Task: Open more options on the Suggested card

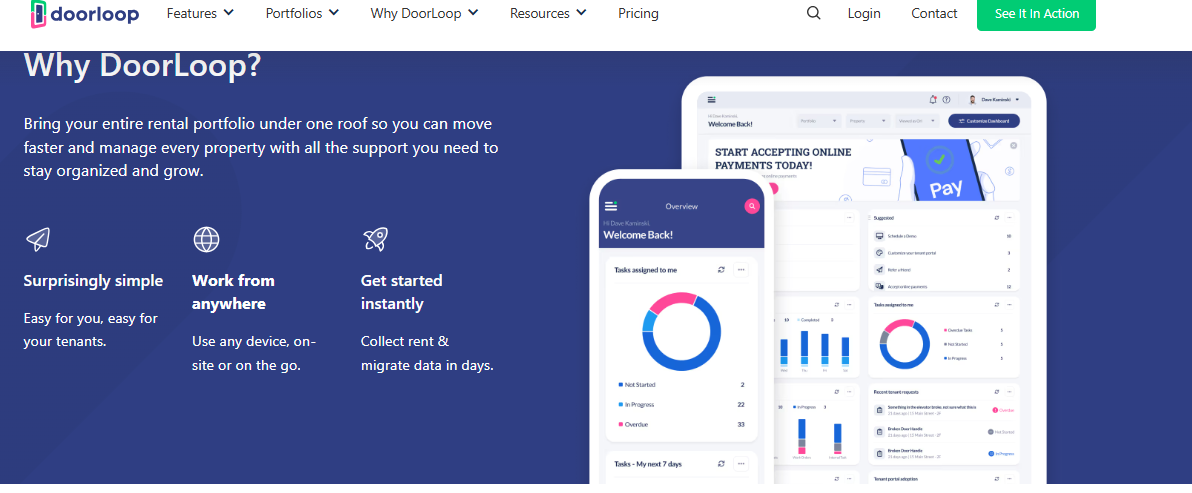Action: pyautogui.click(x=1010, y=218)
